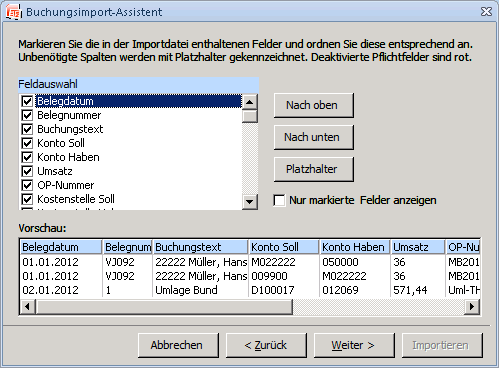This screenshot has height=368, width=499.
Task: Click the Nach unten button
Action: 314,137
